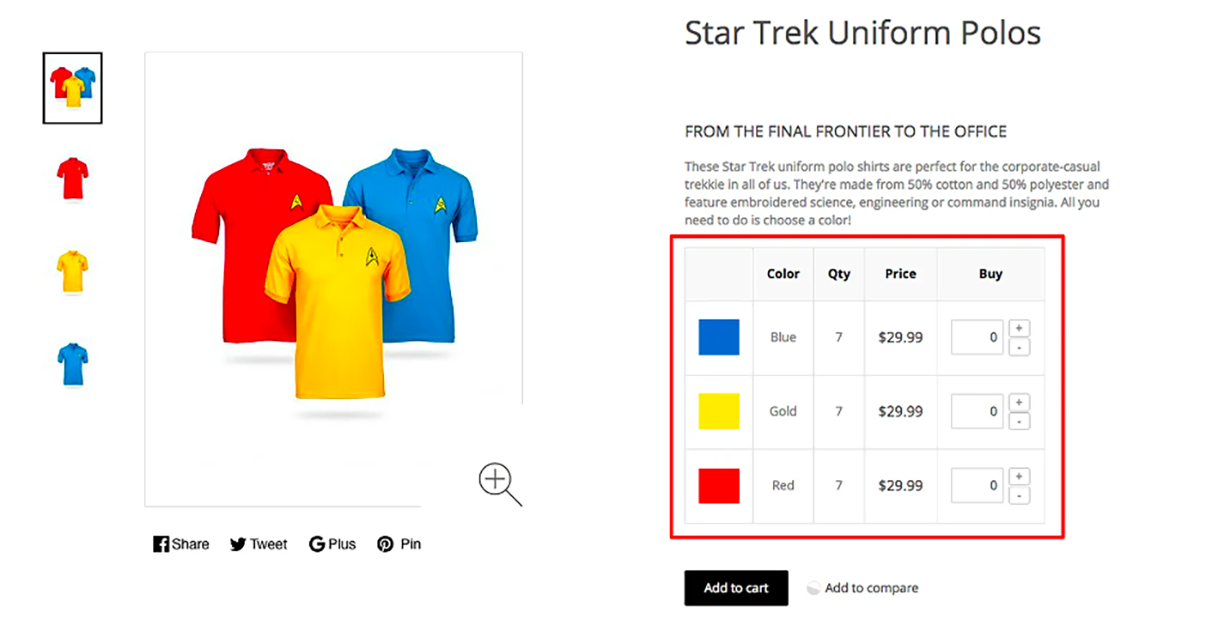This screenshot has height=631, width=1206.
Task: Pin the product on Pinterest
Action: click(399, 544)
